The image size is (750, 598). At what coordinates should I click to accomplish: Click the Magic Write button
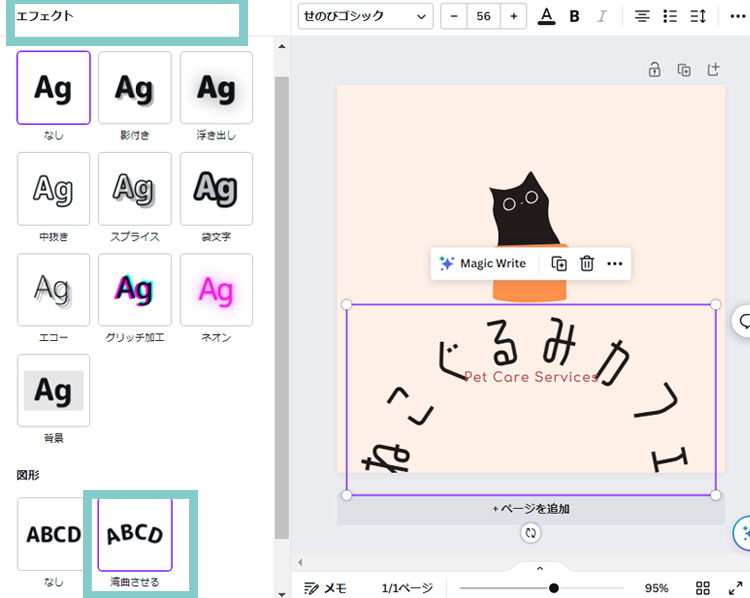482,263
